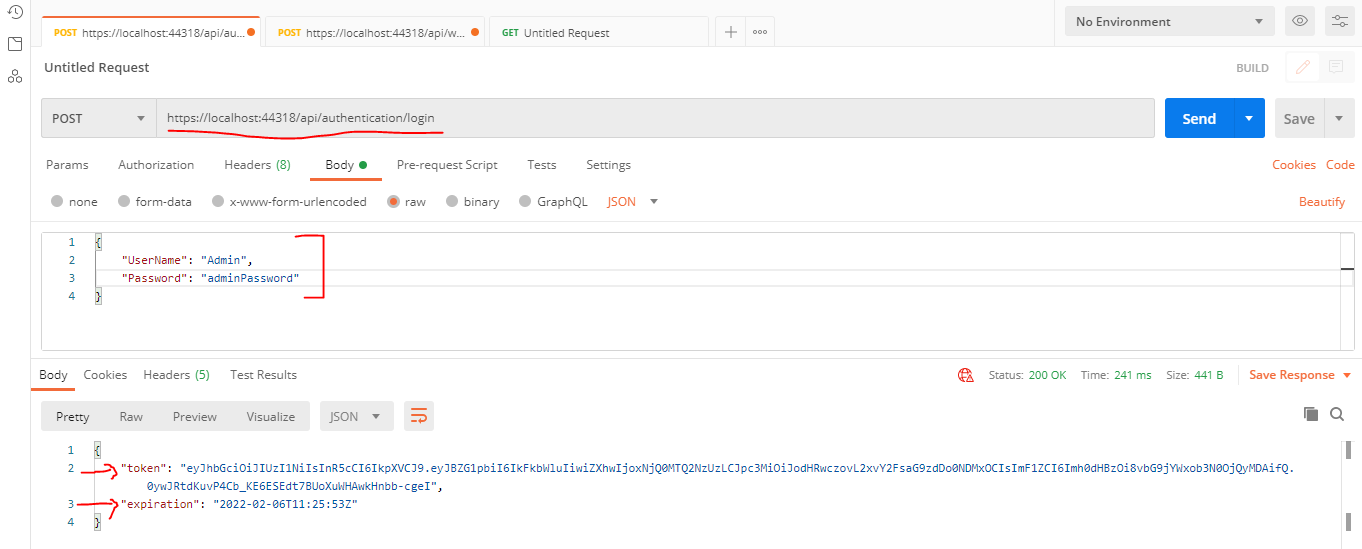Switch response view to Preview
The width and height of the screenshot is (1362, 549).
tap(195, 417)
